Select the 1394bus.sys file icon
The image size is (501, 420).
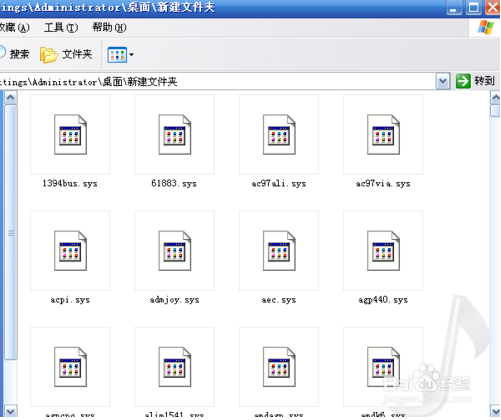tap(70, 134)
